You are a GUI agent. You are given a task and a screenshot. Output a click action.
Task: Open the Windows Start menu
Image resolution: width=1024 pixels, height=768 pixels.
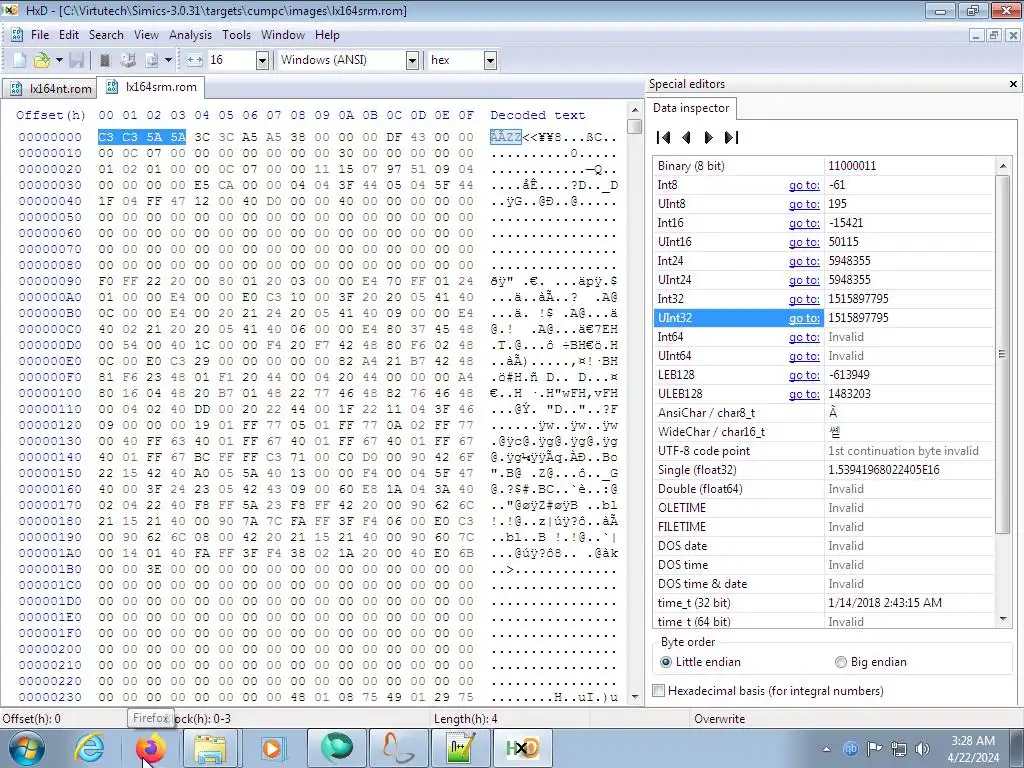[26, 748]
